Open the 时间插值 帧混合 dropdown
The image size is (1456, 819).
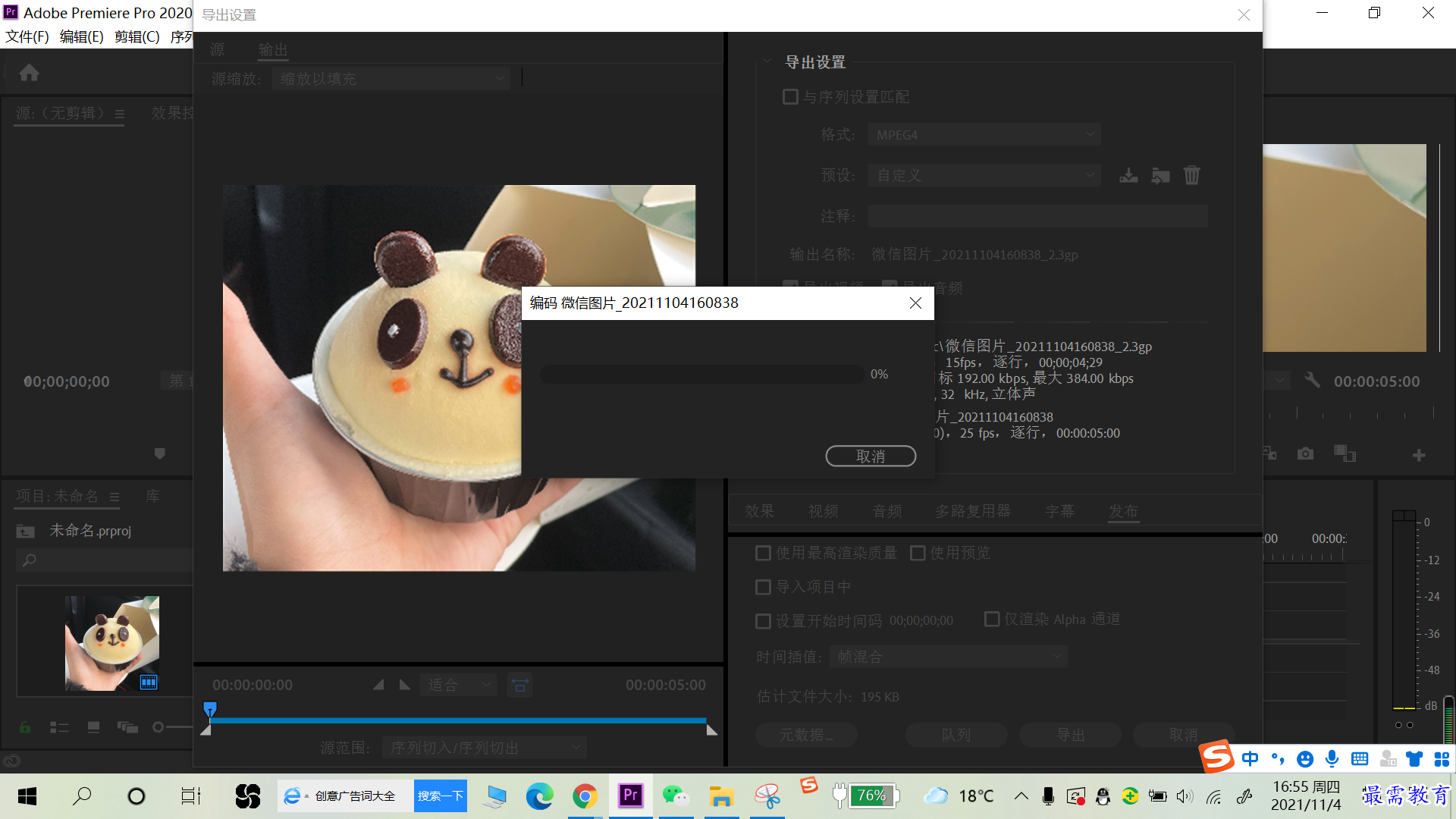tap(949, 657)
